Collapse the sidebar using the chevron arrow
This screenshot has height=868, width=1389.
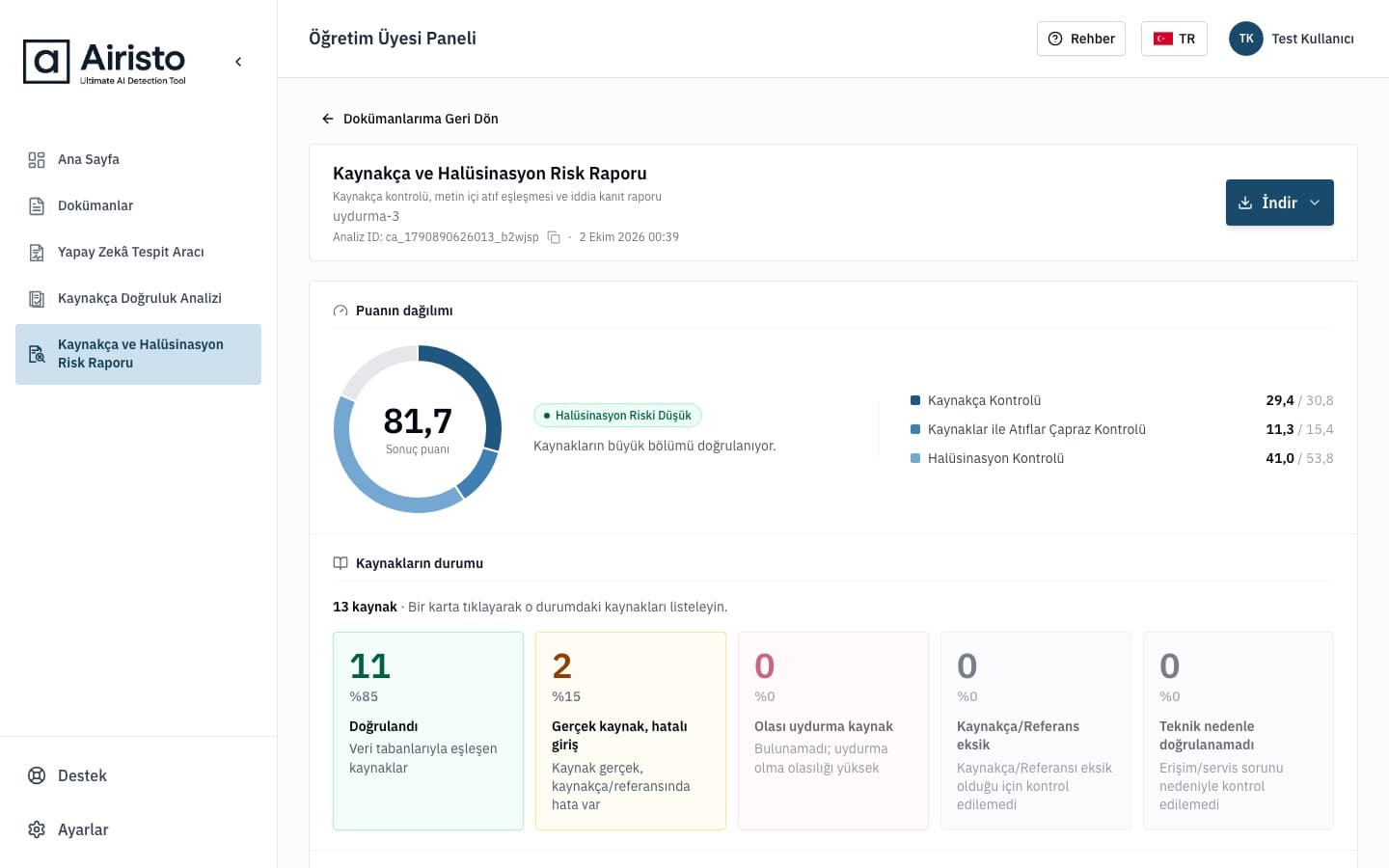tap(238, 62)
